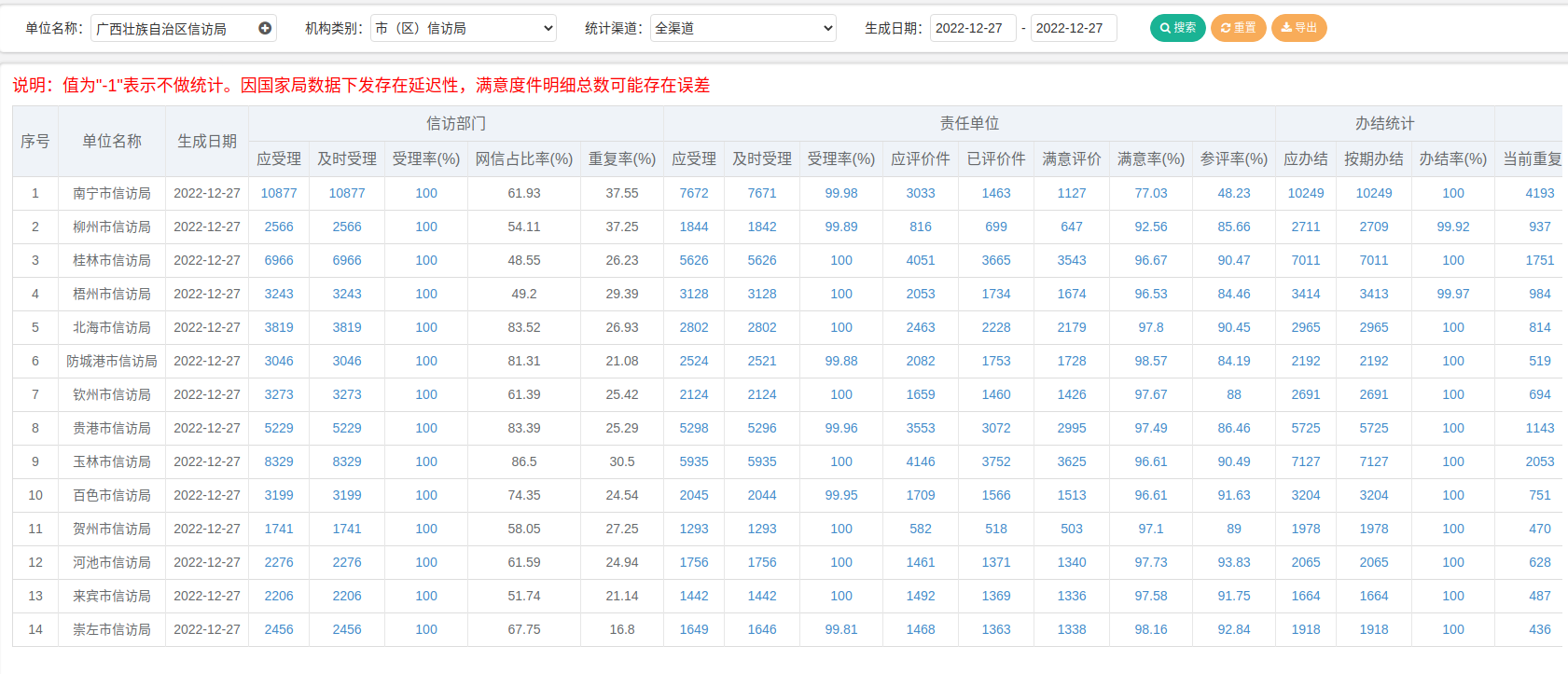The height and width of the screenshot is (674, 1568).
Task: Select the 防城港市信访局 unit name cell
Action: click(x=112, y=361)
